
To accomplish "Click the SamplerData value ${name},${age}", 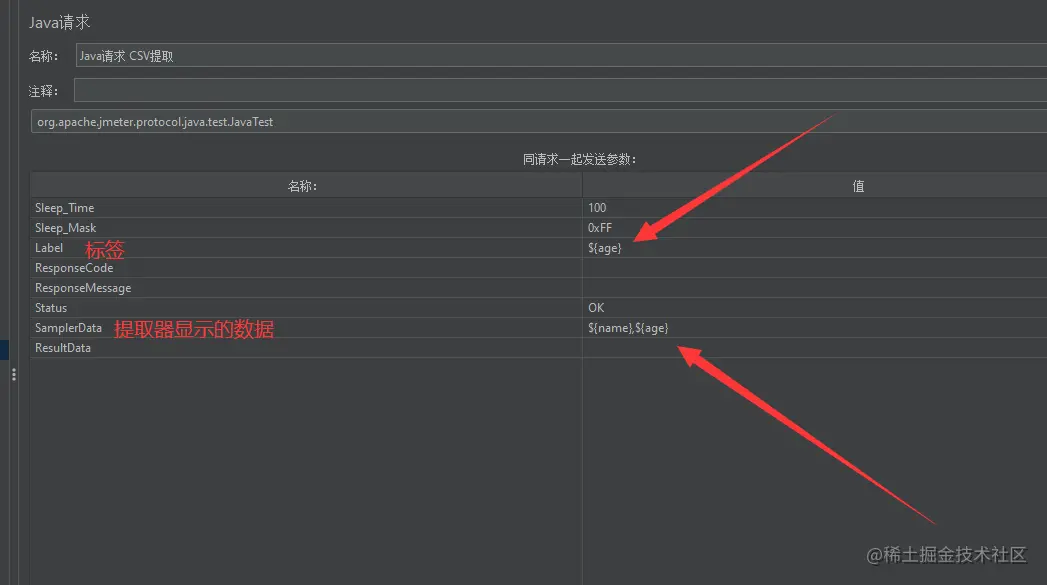I will (815, 328).
